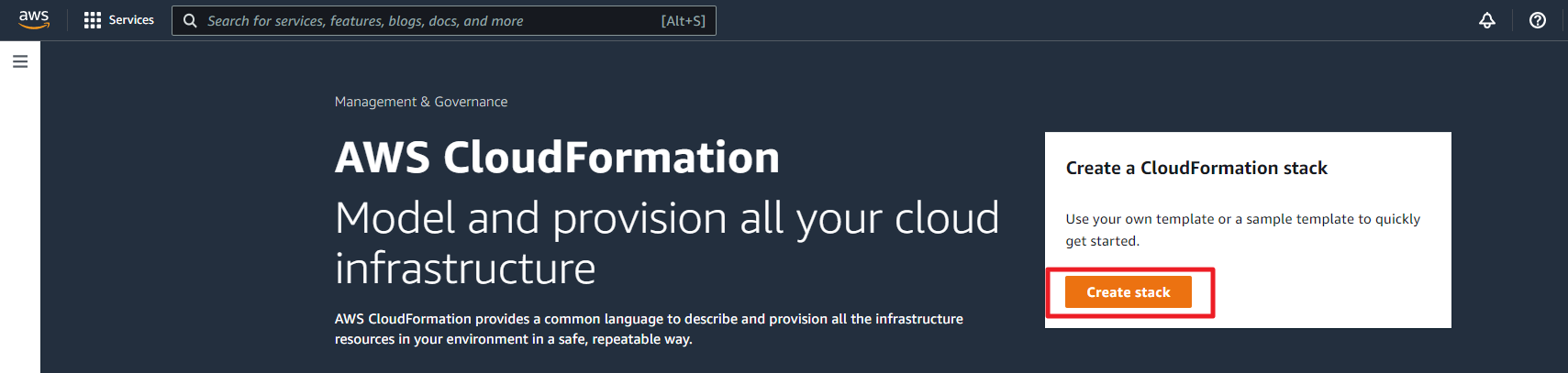
Task: Open the Services grid icon
Action: [93, 20]
